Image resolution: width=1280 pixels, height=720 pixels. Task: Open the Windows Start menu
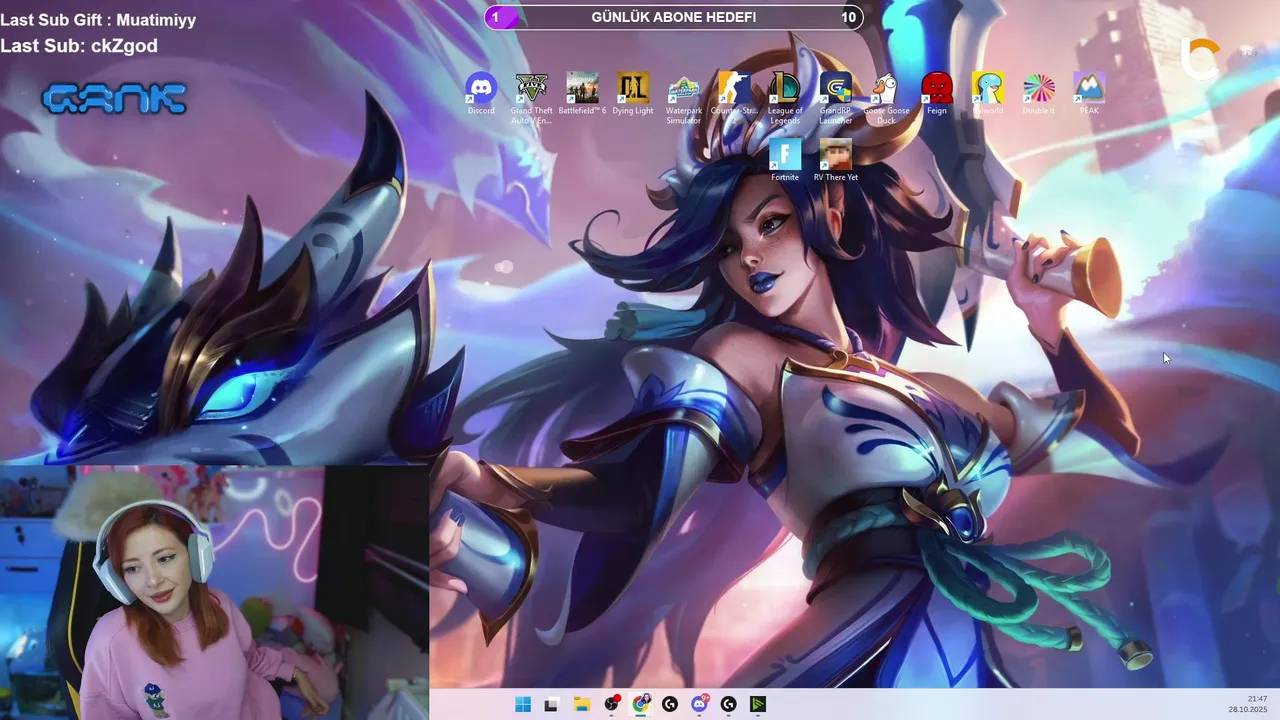[x=523, y=704]
